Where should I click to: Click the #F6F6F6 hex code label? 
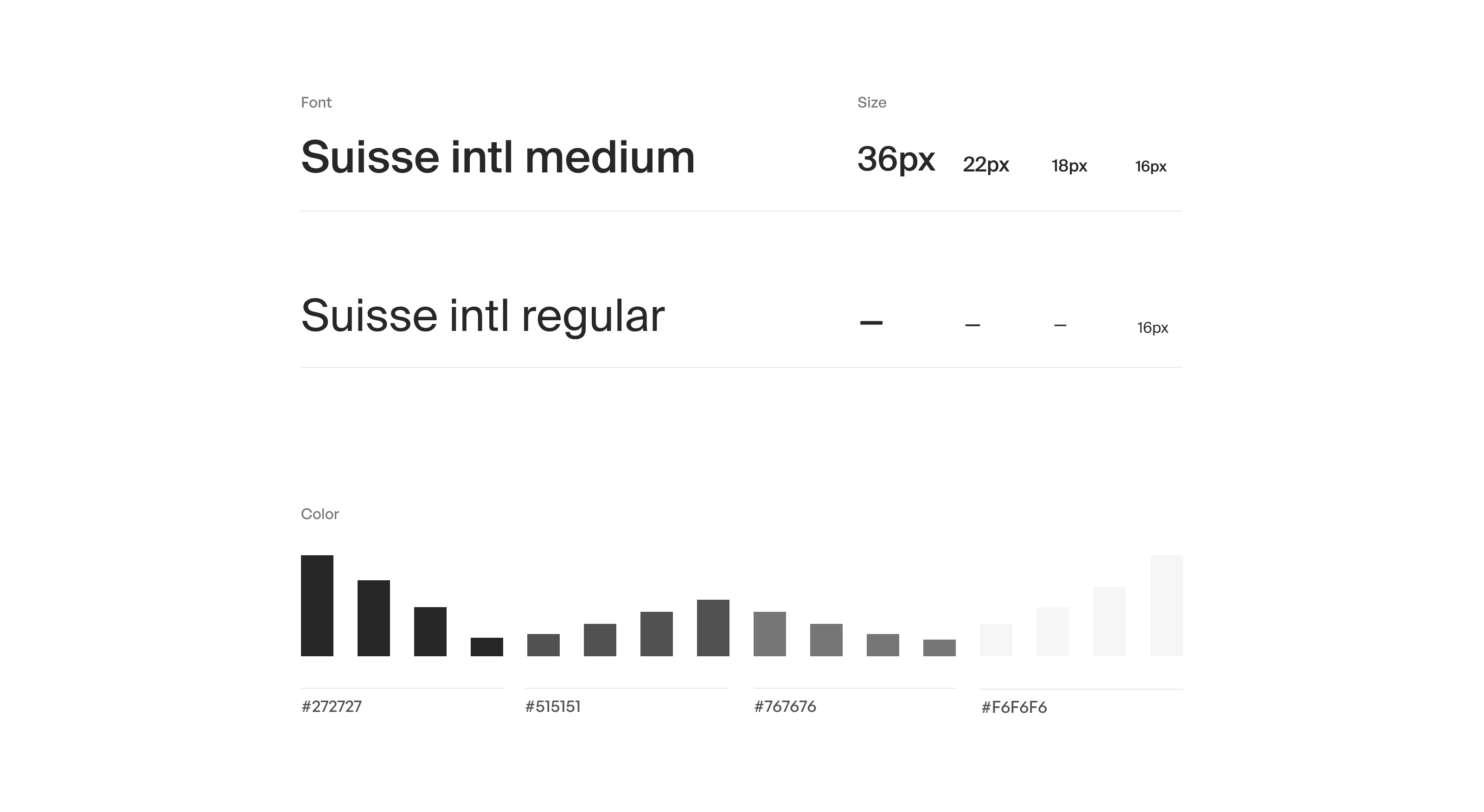(x=1013, y=707)
